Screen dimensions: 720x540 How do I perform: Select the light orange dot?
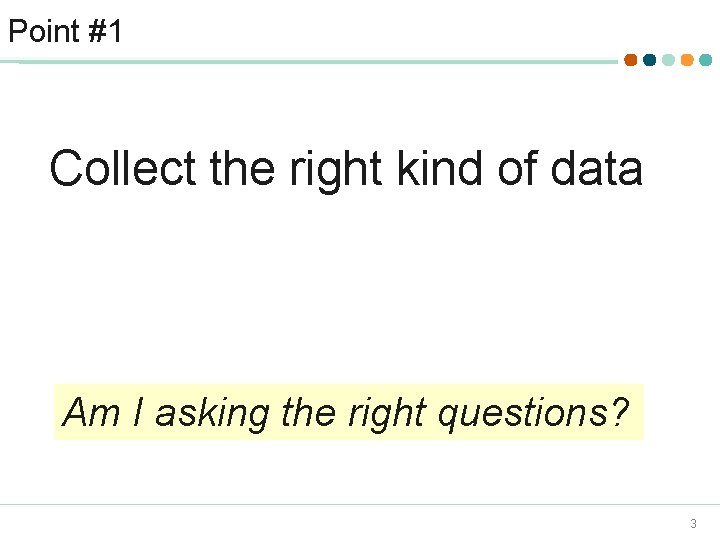687,60
